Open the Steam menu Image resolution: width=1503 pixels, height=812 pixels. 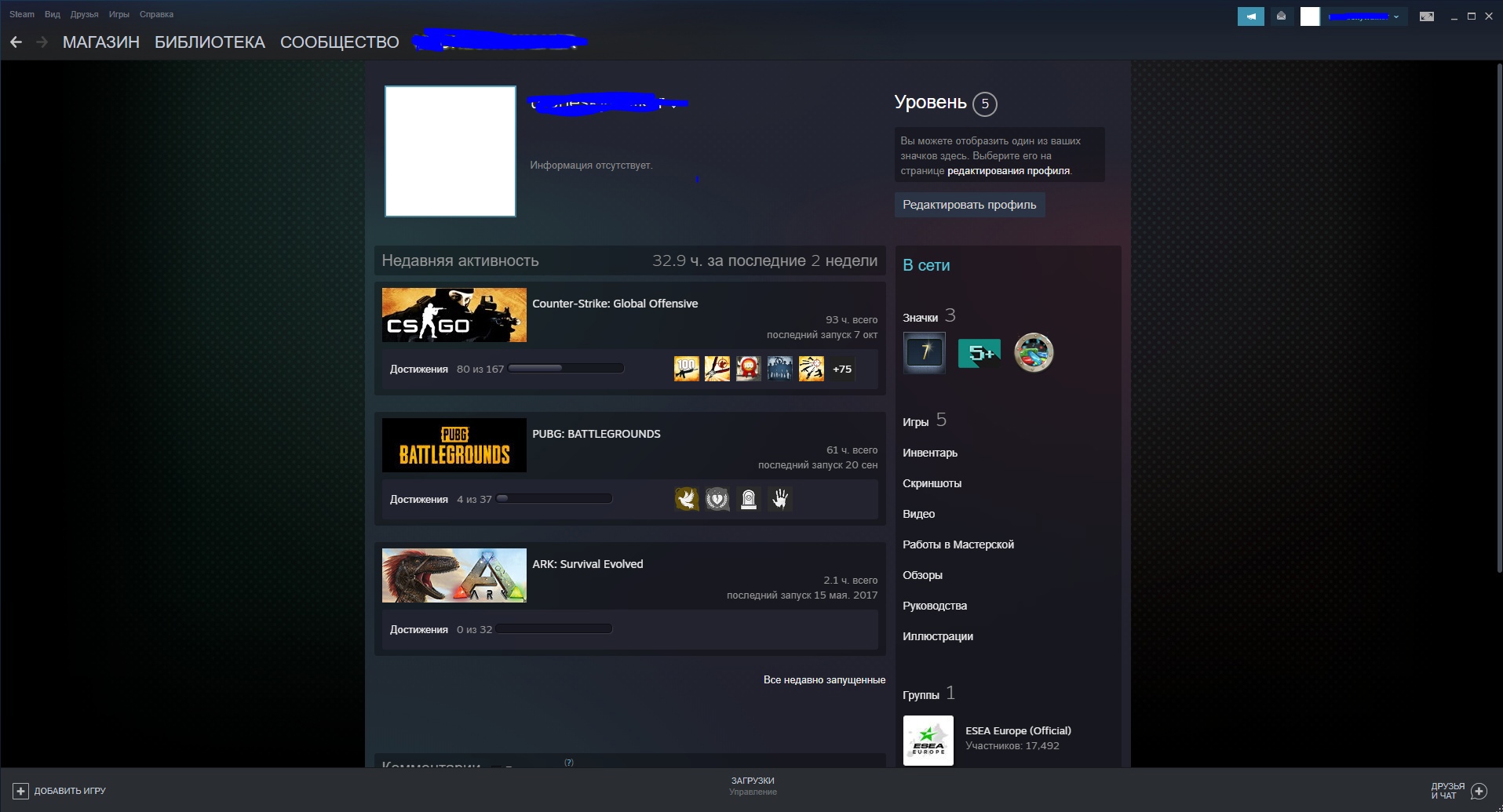pos(22,14)
